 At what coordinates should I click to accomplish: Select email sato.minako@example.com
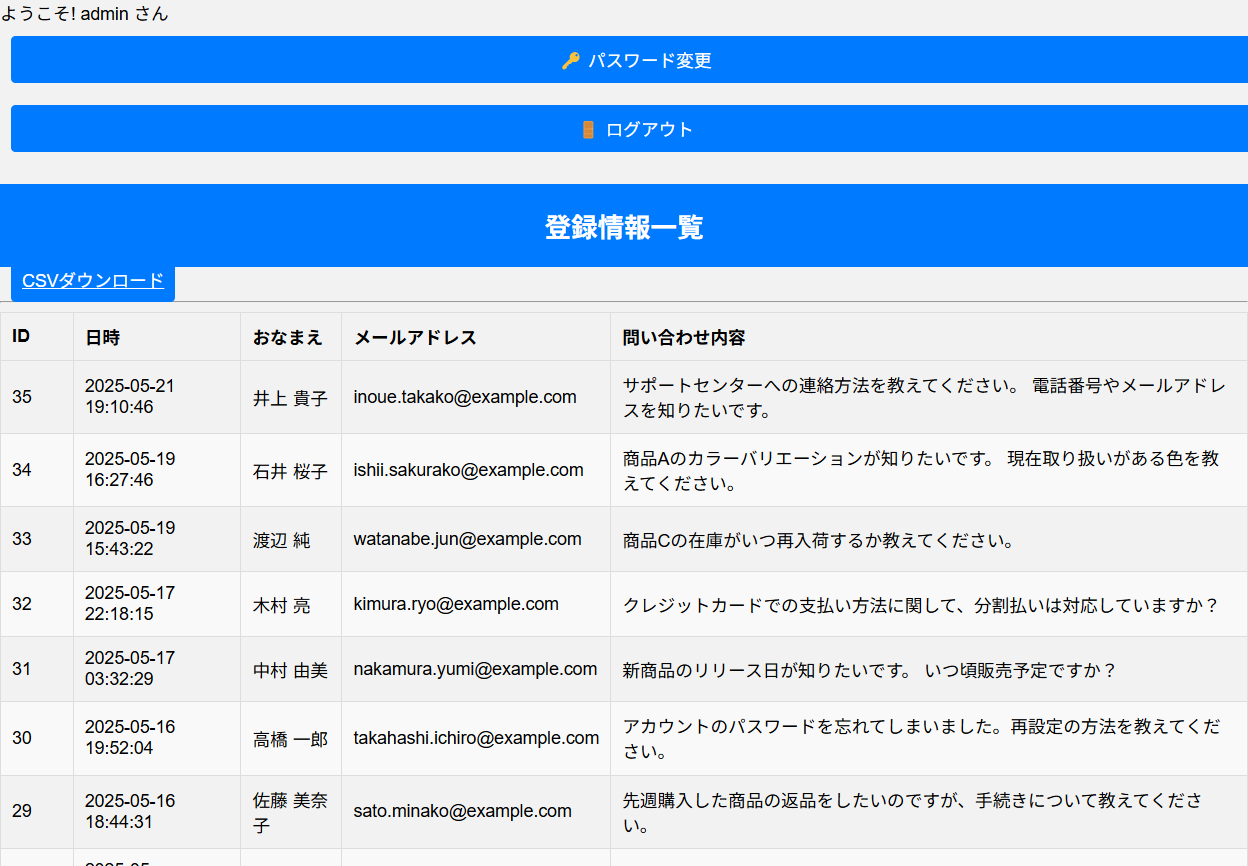coord(462,811)
